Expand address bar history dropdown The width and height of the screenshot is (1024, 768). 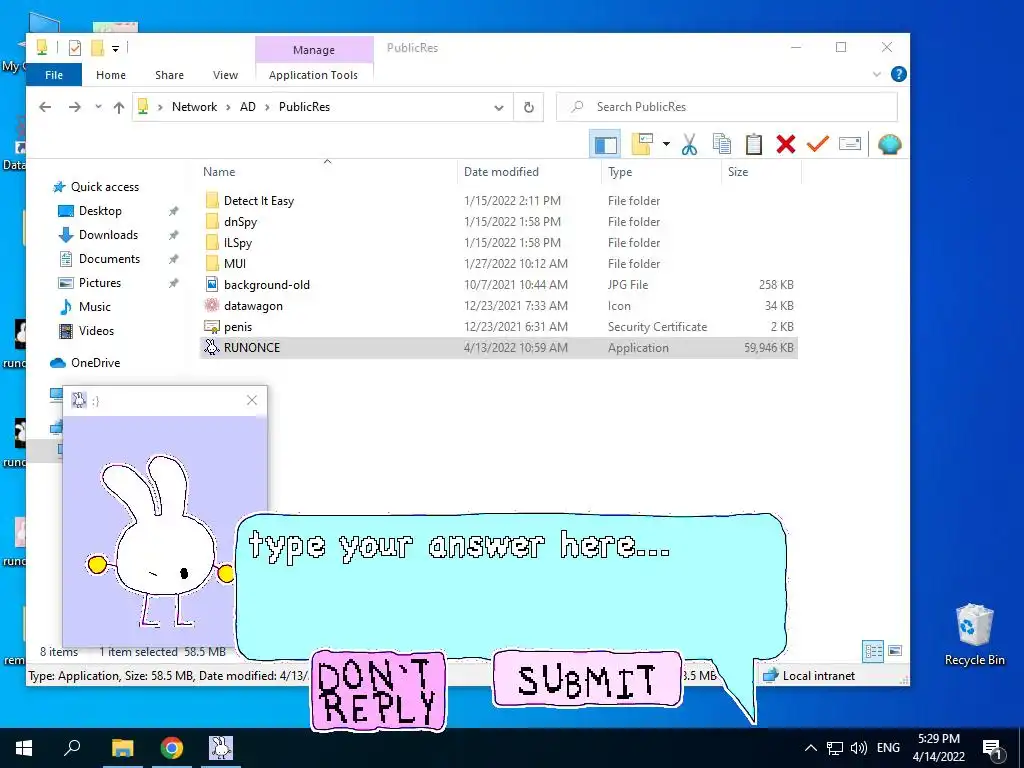(499, 107)
